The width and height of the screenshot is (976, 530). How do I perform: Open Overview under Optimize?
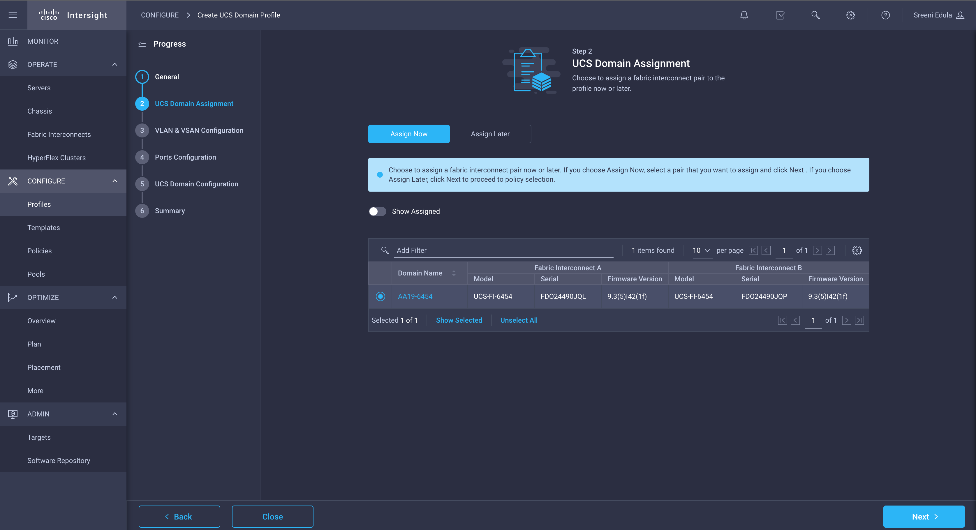[x=41, y=321]
